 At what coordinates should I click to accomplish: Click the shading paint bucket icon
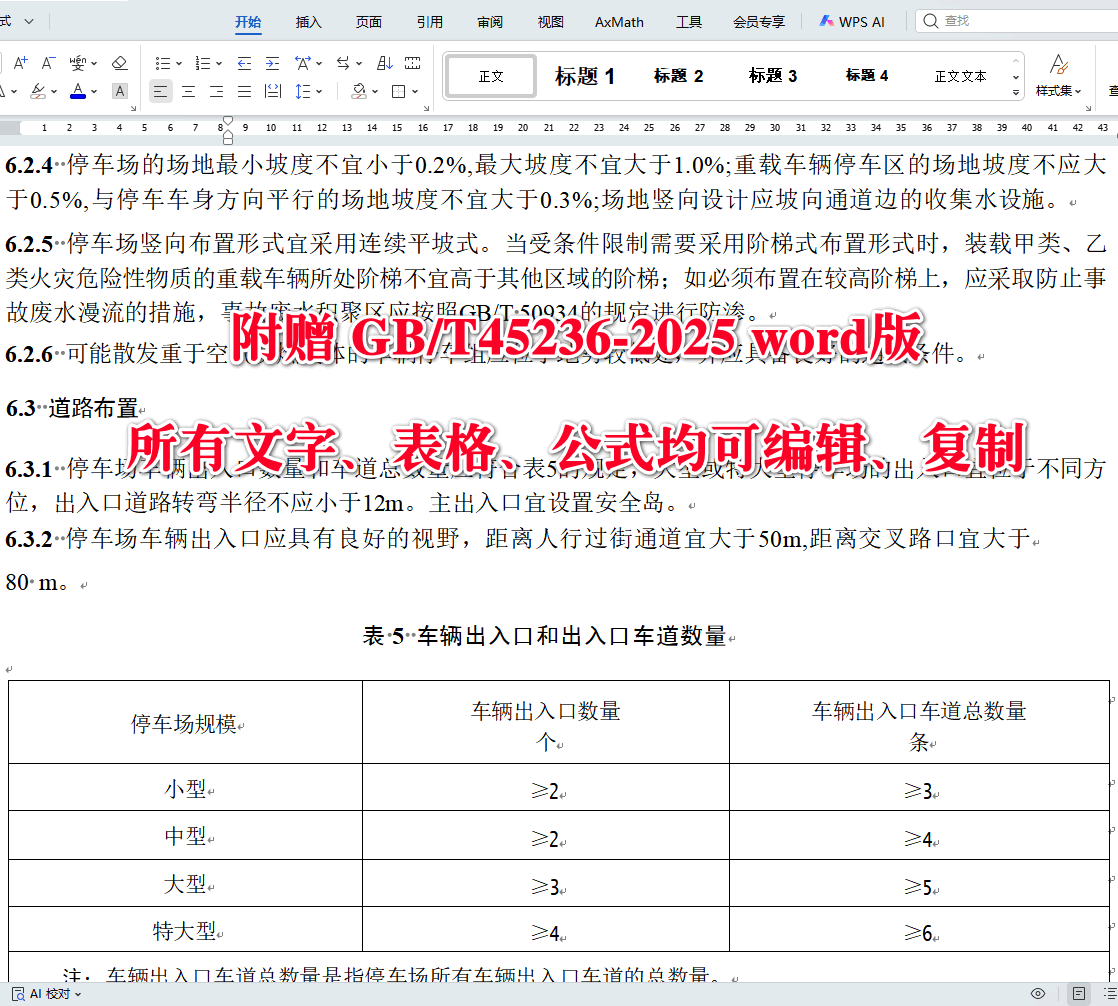coord(358,91)
